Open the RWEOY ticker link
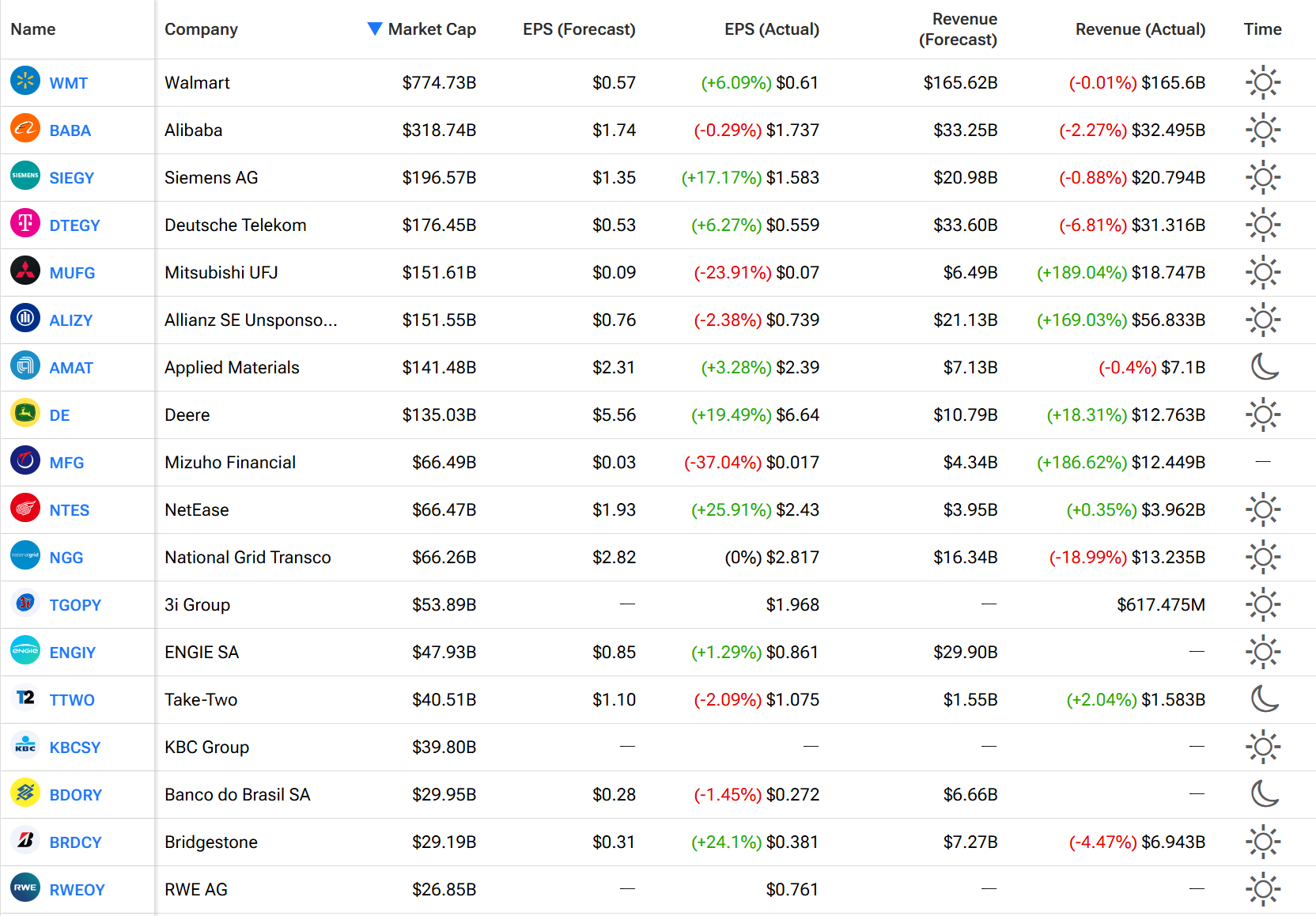Screen dimensions: 1316x916 (x=78, y=890)
